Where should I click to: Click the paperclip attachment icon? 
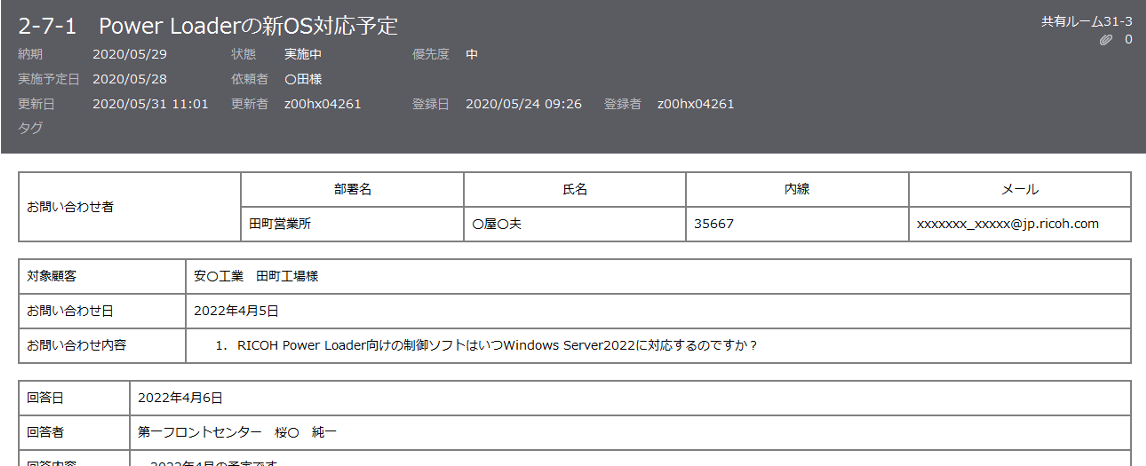coord(1105,40)
